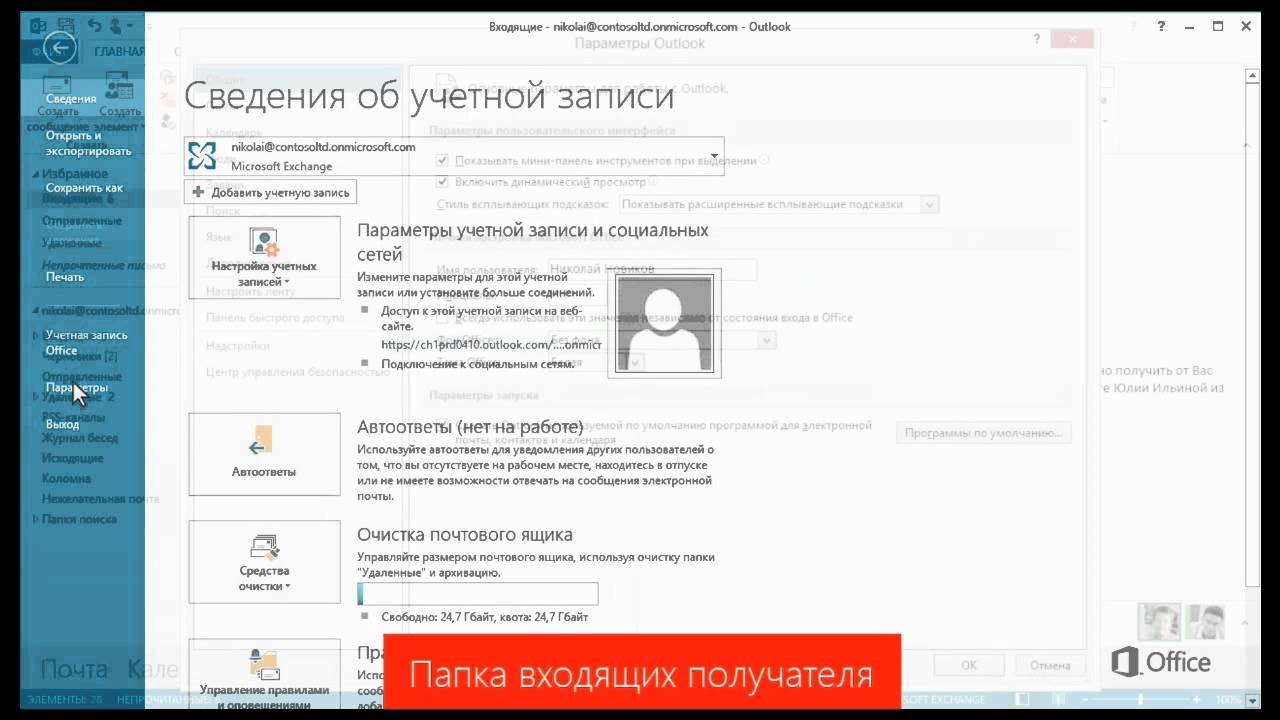The width and height of the screenshot is (1280, 720).
Task: Click Выход in backstage menu
Action: 62,424
